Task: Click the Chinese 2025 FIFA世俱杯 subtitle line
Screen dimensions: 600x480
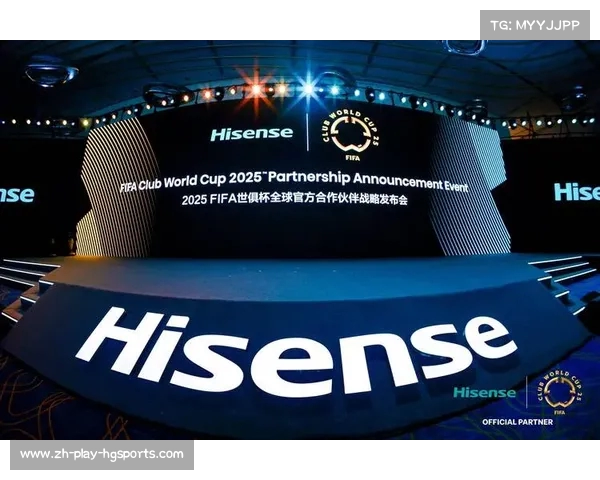Action: 295,200
